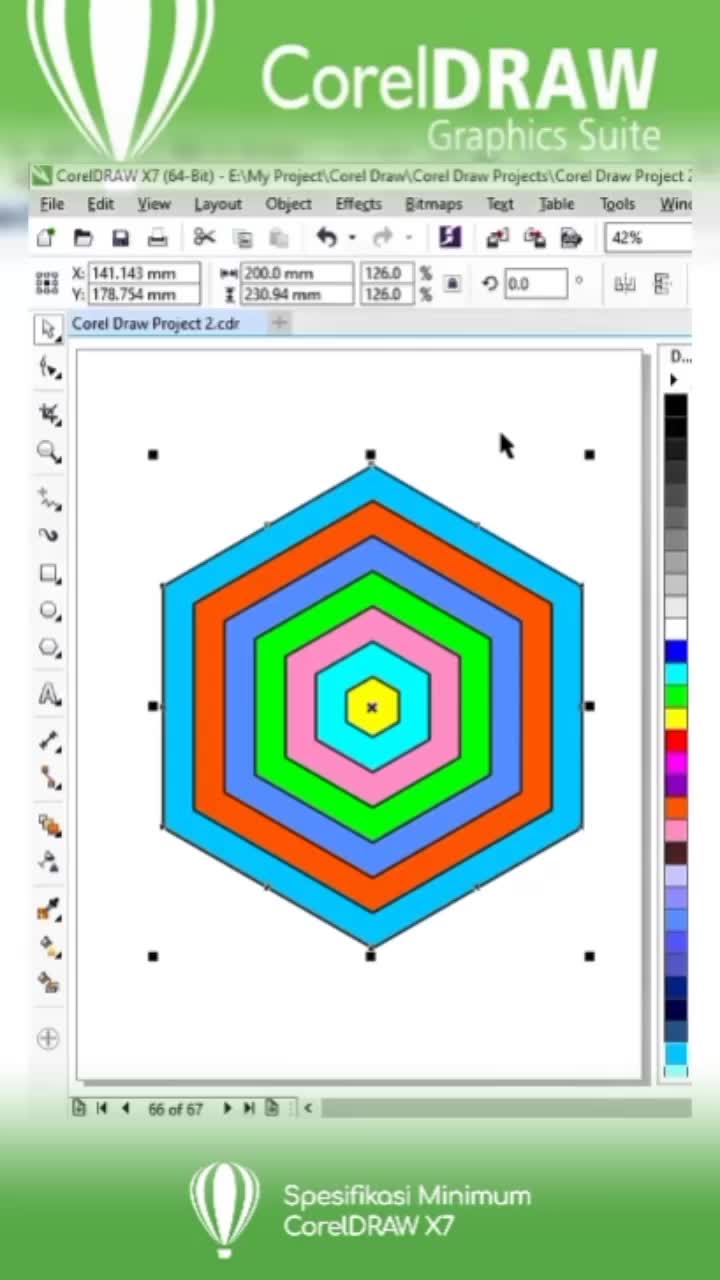Open the File menu
This screenshot has width=720, height=1280.
[52, 204]
